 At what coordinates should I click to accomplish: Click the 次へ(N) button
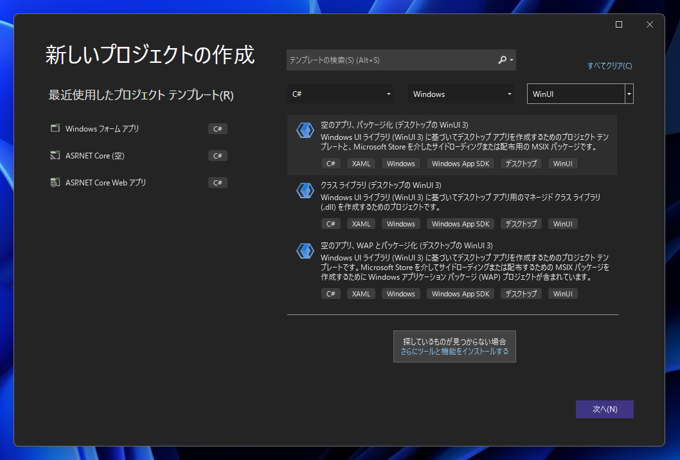click(x=605, y=409)
